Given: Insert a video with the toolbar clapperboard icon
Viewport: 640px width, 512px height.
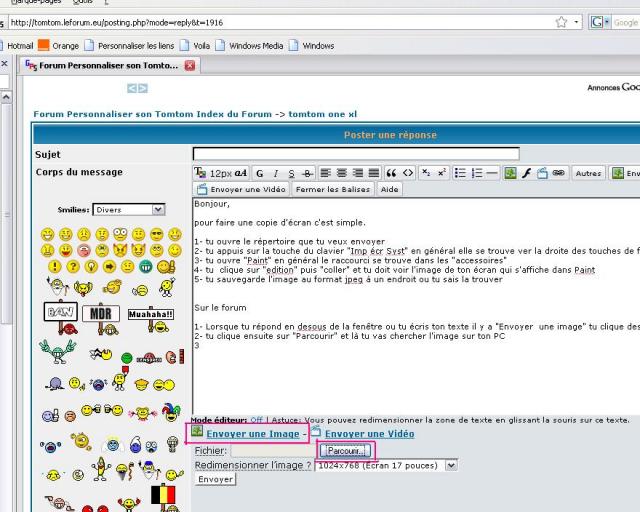Looking at the screenshot, I should 542,173.
